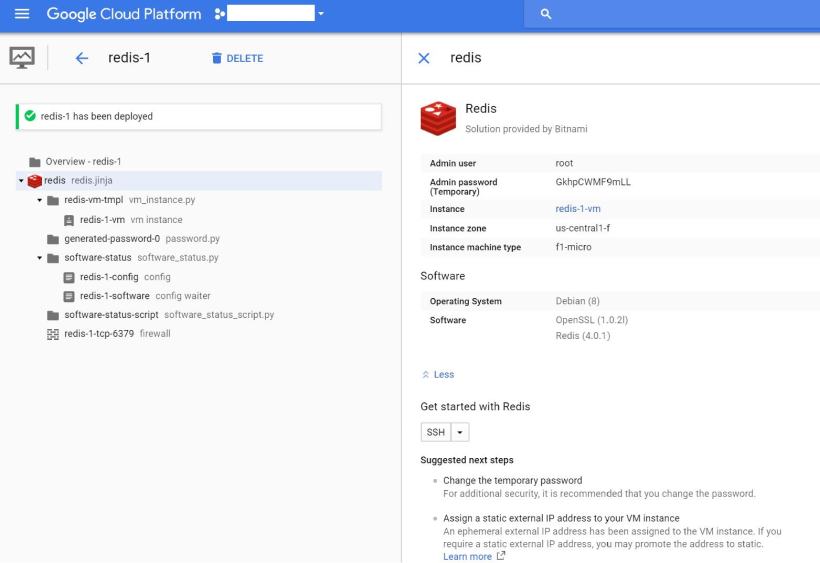Viewport: 820px width, 563px height.
Task: Click the large Redis logo
Action: click(x=438, y=119)
